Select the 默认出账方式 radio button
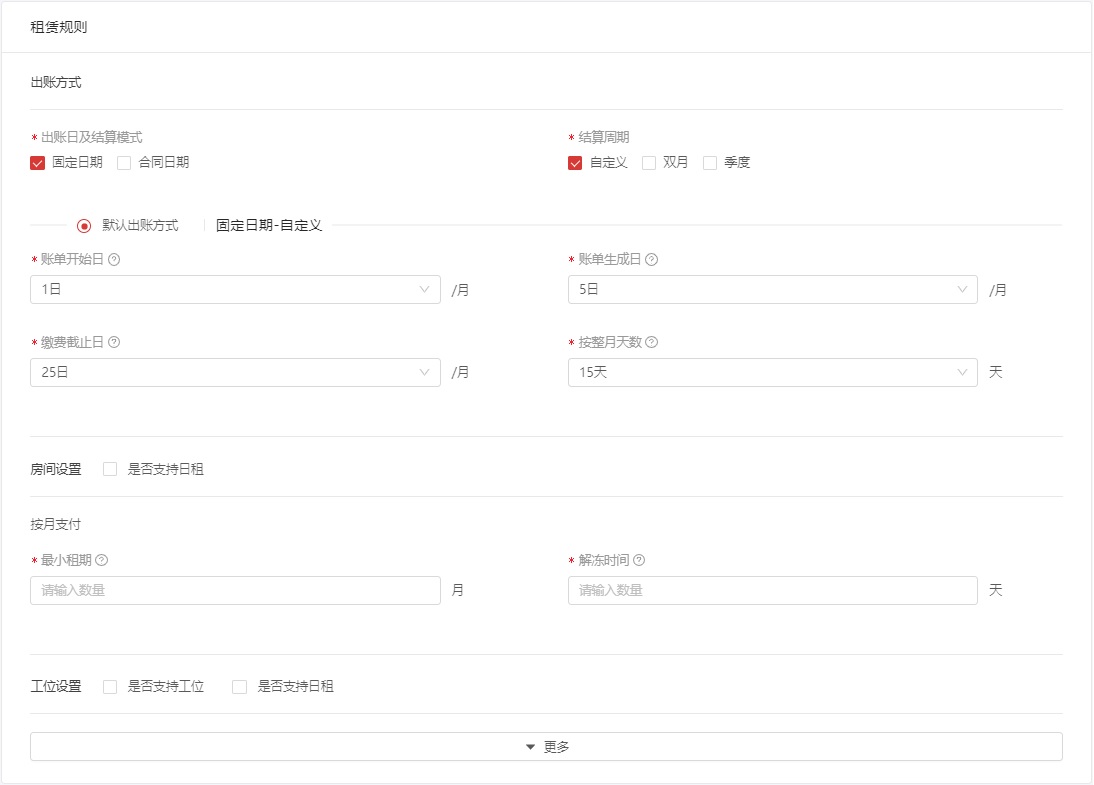Viewport: 1094px width, 785px height. click(84, 226)
